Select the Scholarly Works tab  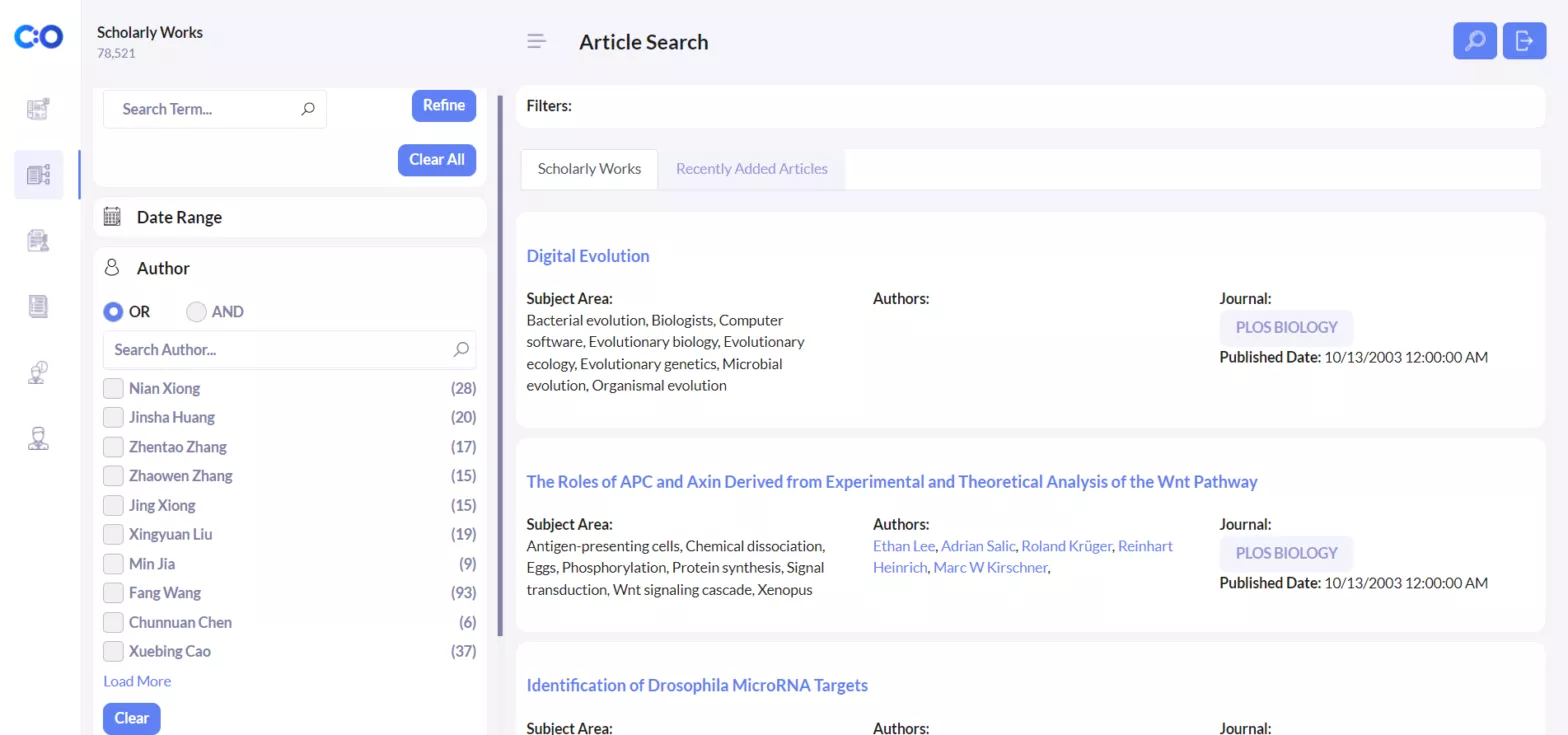pyautogui.click(x=589, y=169)
